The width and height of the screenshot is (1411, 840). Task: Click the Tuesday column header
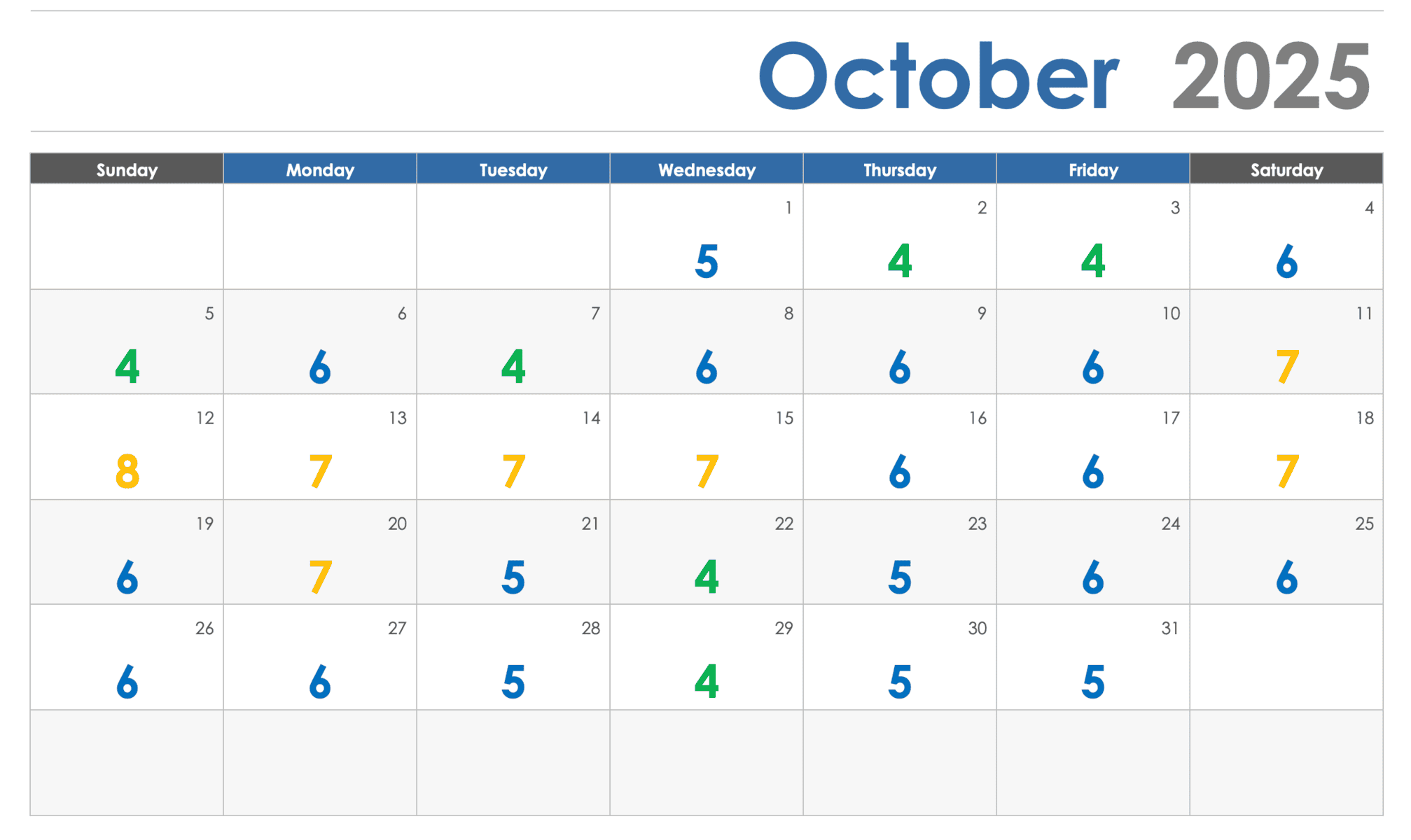pos(513,169)
